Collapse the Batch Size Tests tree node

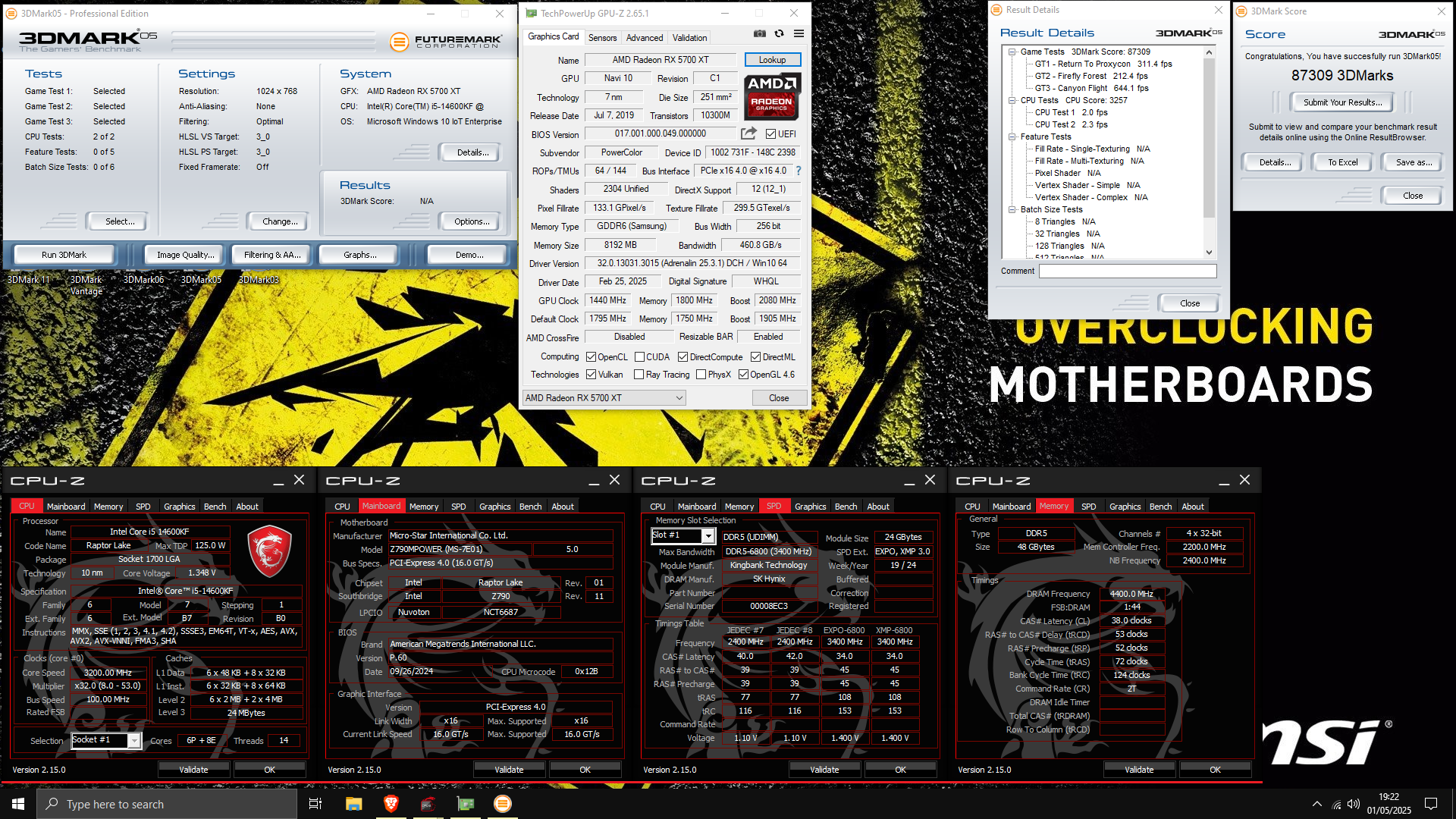1012,210
